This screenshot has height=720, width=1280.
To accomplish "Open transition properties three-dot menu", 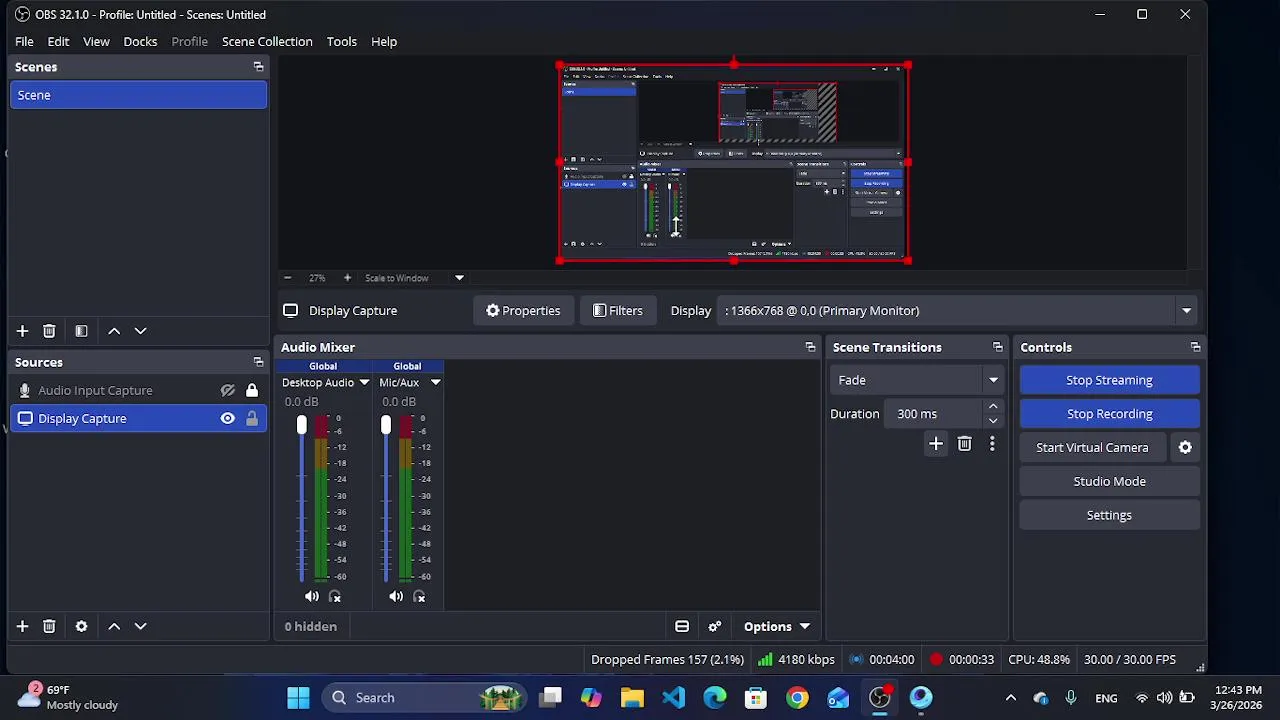I will coord(992,444).
